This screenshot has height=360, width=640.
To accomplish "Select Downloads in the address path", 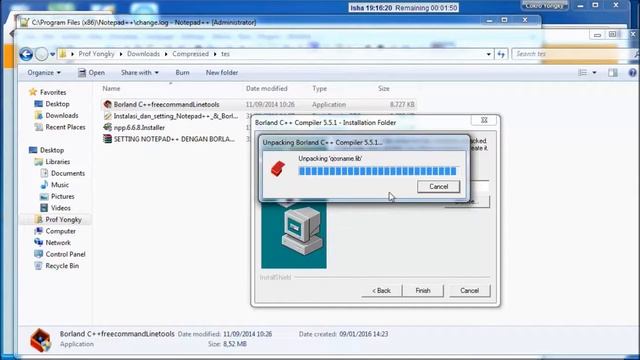I will pyautogui.click(x=143, y=54).
